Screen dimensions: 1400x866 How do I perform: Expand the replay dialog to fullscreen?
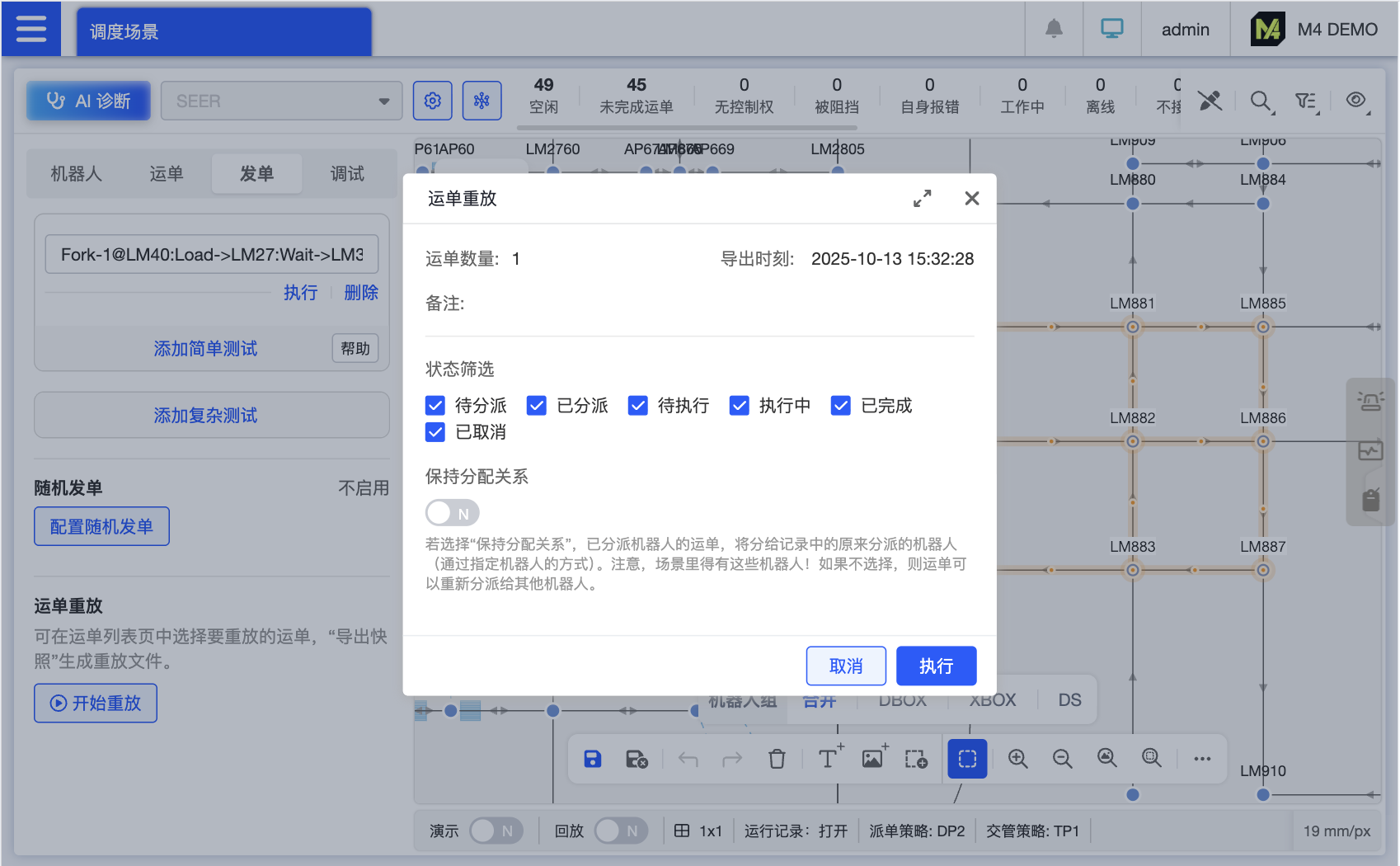[x=922, y=199]
